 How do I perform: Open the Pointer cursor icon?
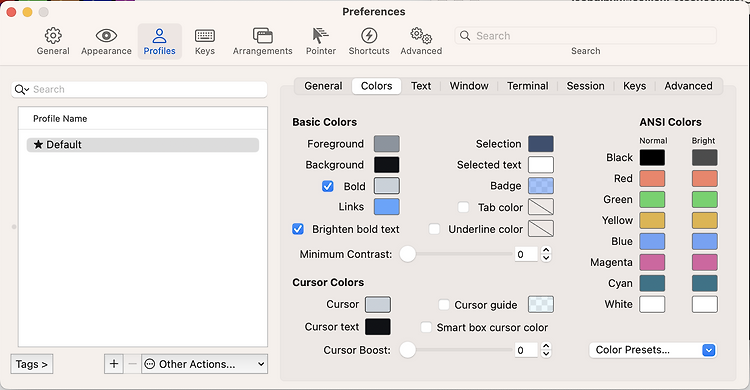(320, 36)
